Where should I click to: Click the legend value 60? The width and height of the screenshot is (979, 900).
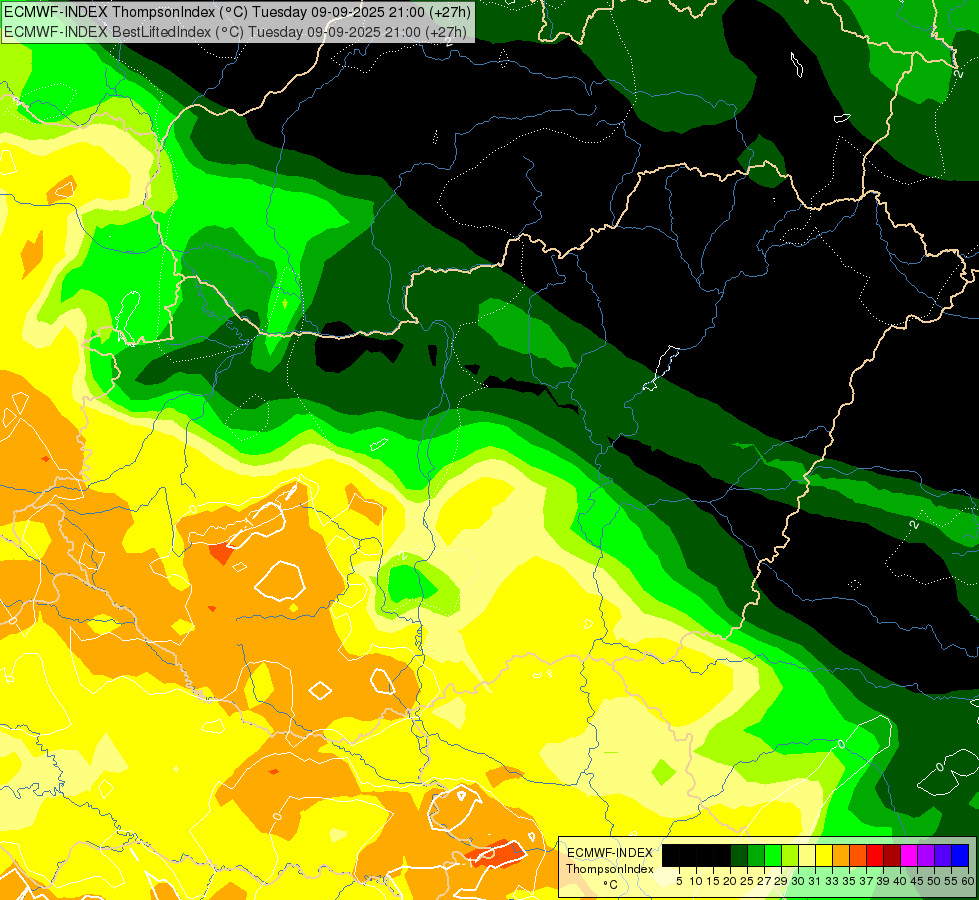968,881
